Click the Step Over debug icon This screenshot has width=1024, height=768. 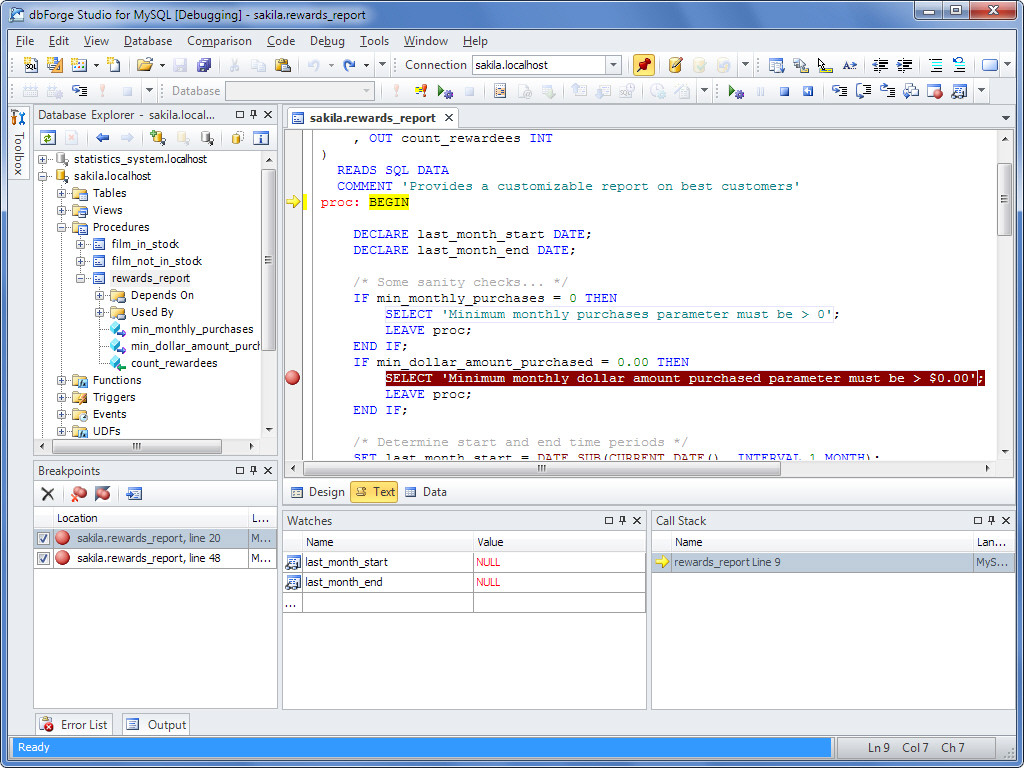point(863,91)
